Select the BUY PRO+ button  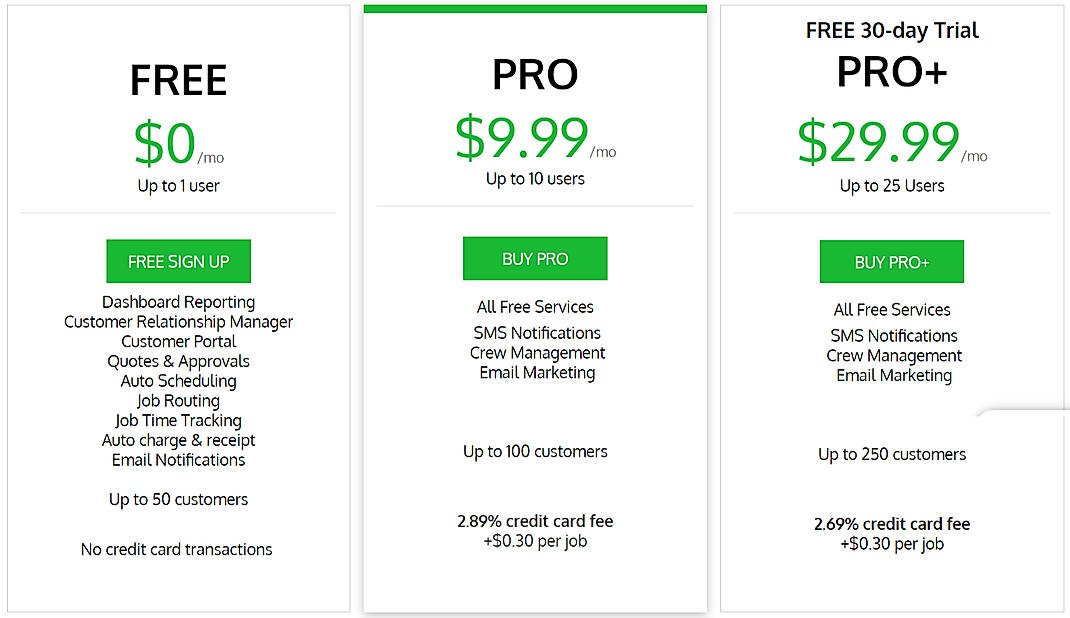[x=891, y=261]
